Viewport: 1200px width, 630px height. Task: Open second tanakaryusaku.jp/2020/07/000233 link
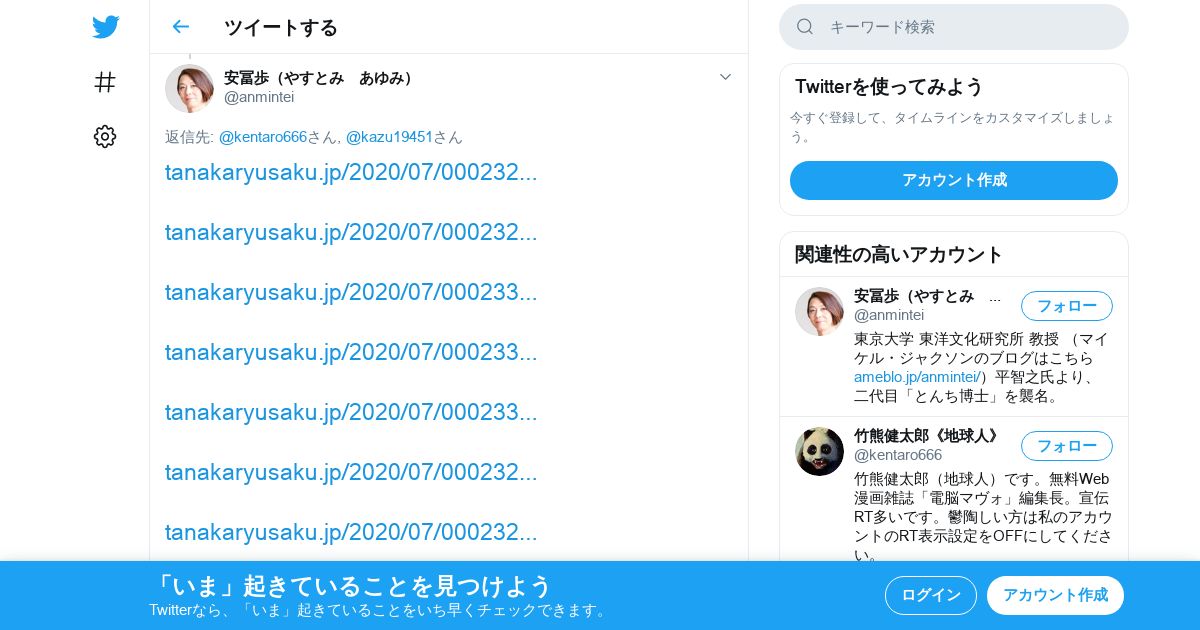pyautogui.click(x=351, y=352)
